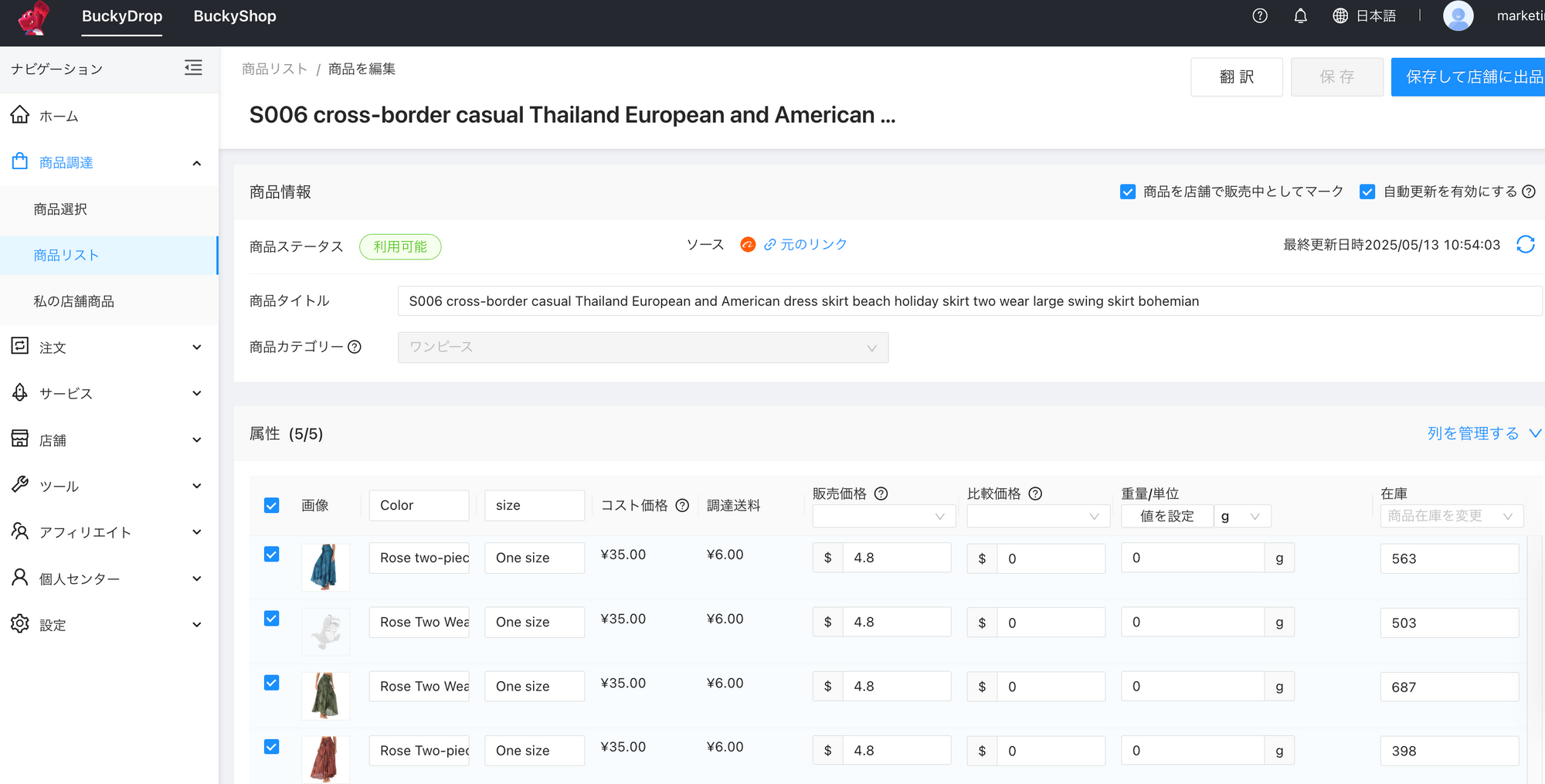The height and width of the screenshot is (784, 1545).
Task: Click the 値を設定 weight button
Action: click(x=1167, y=516)
